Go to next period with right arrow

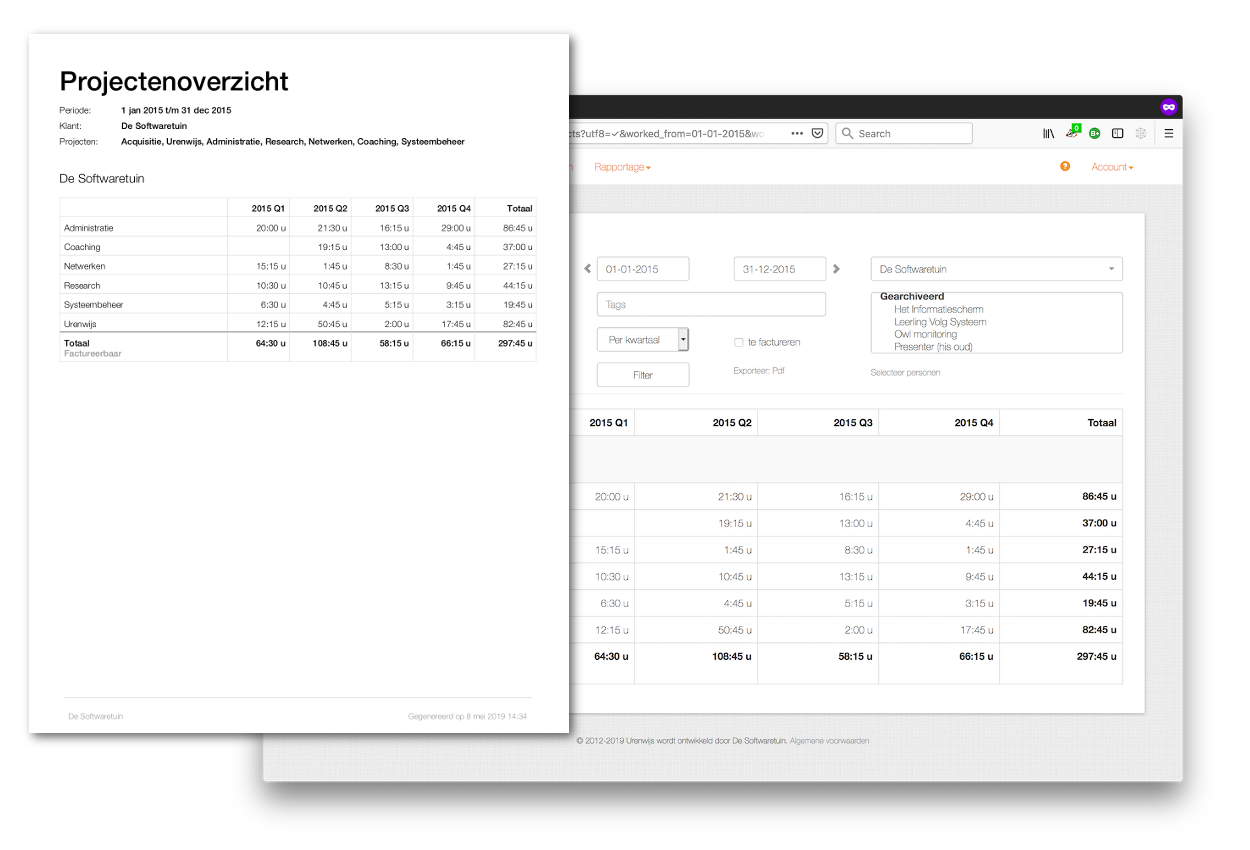836,269
